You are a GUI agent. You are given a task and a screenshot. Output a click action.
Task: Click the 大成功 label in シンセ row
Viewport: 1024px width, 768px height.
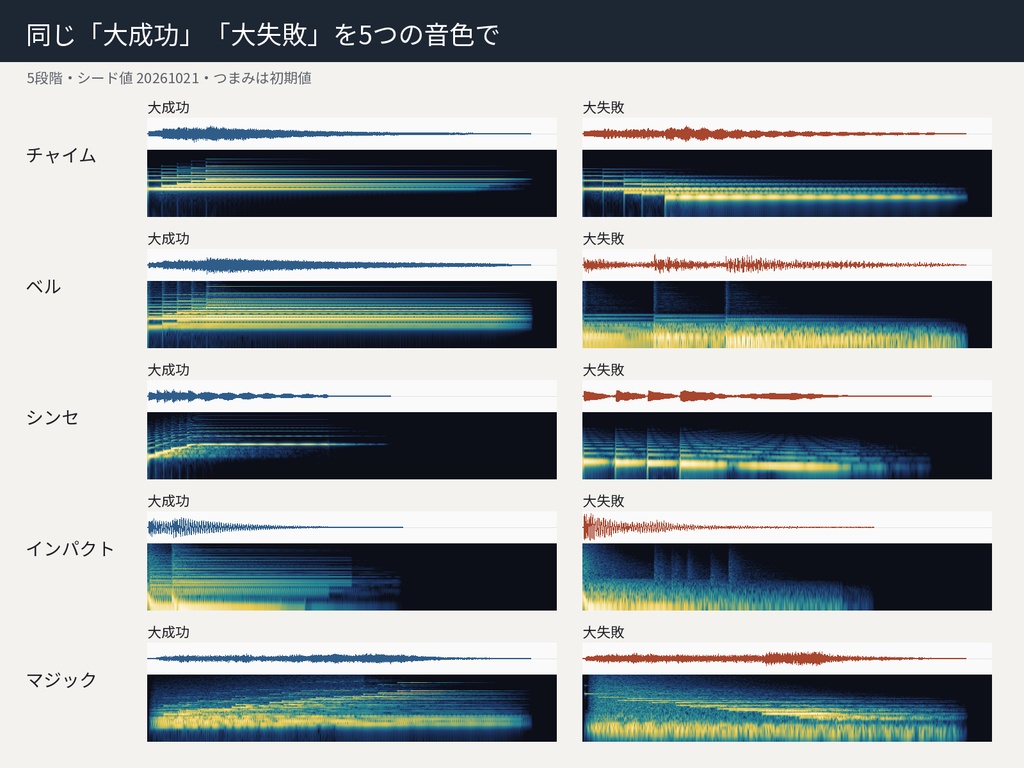click(x=168, y=370)
